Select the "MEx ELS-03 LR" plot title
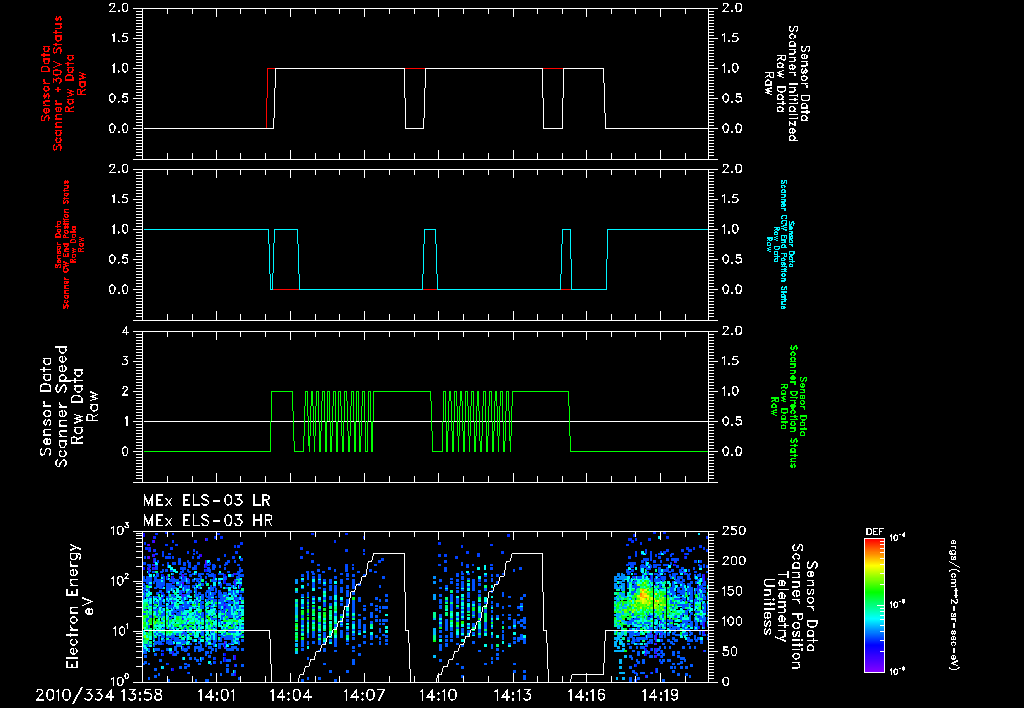 click(206, 501)
